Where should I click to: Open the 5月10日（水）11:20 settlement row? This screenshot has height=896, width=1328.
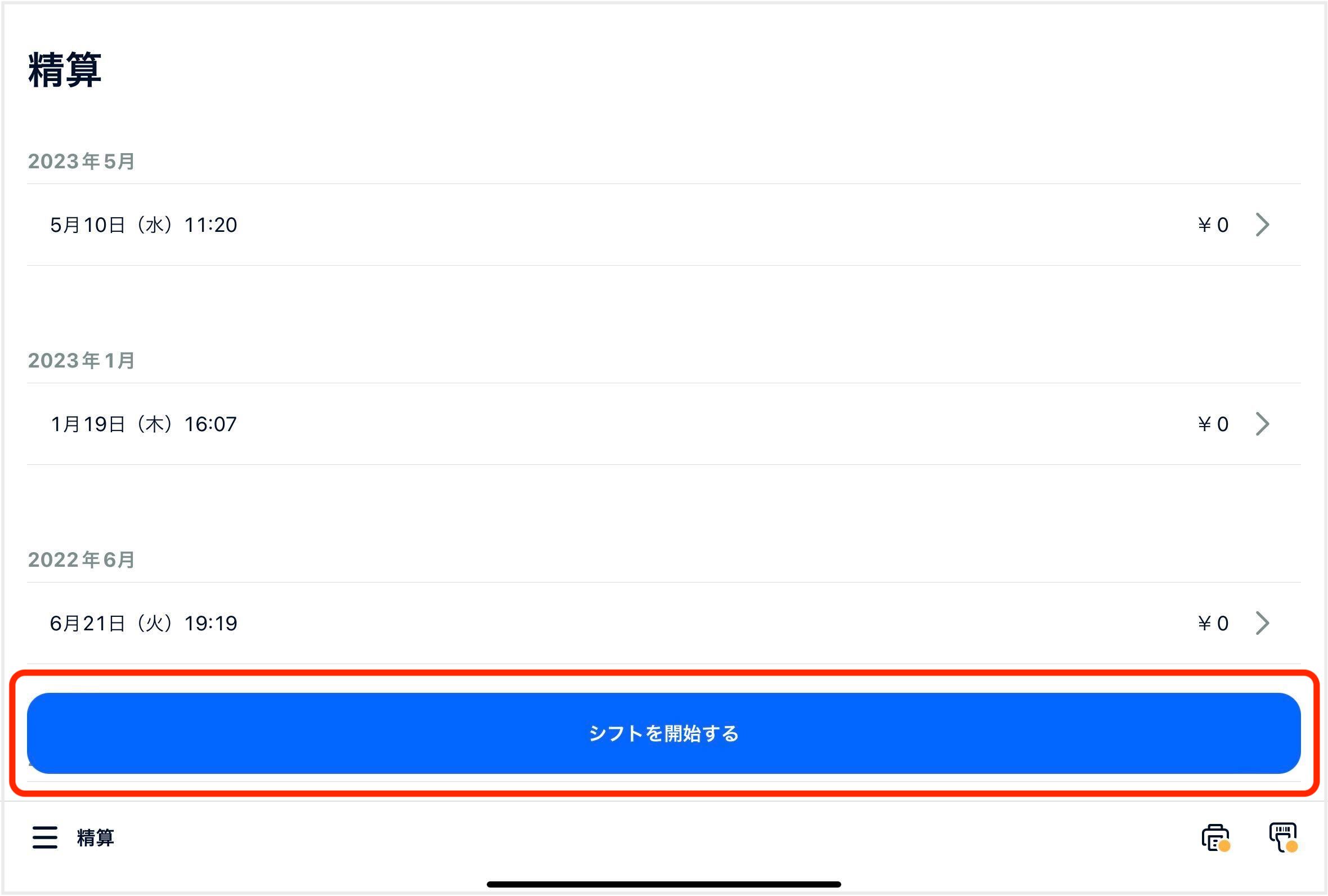tap(663, 225)
